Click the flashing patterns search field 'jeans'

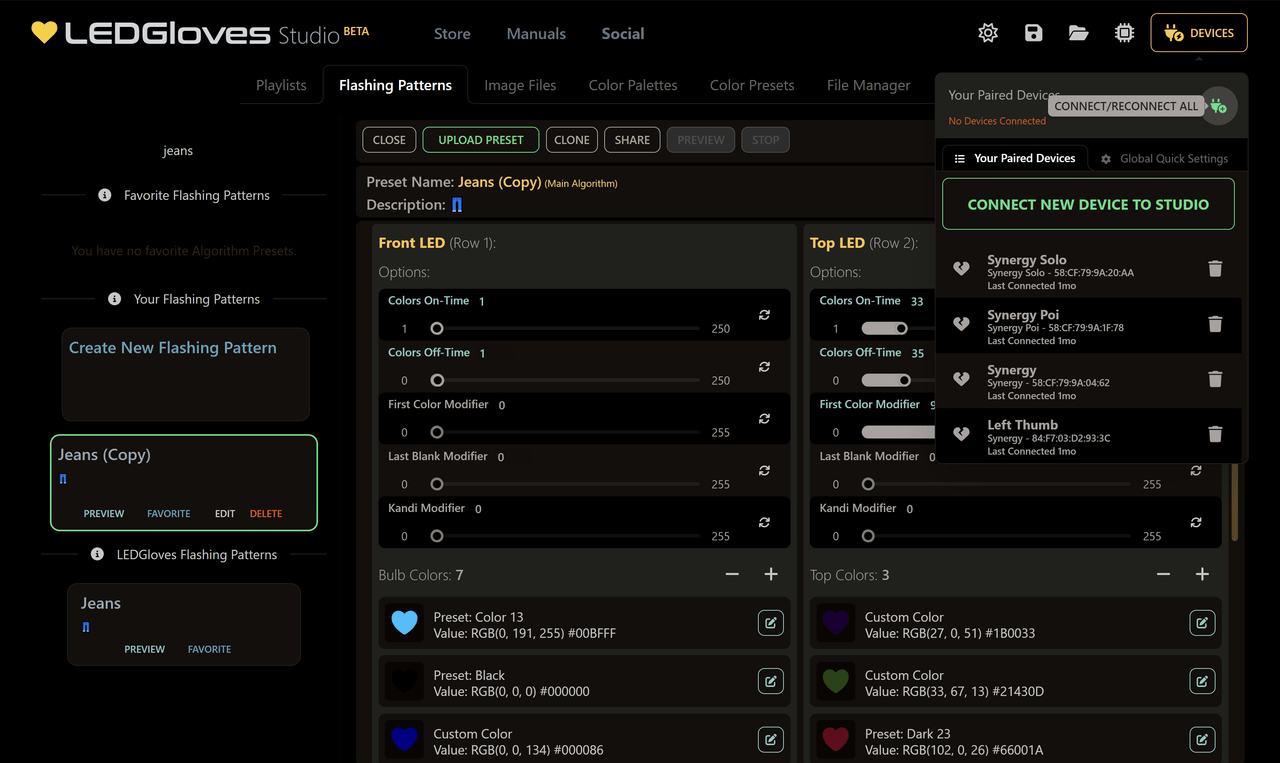tap(178, 151)
